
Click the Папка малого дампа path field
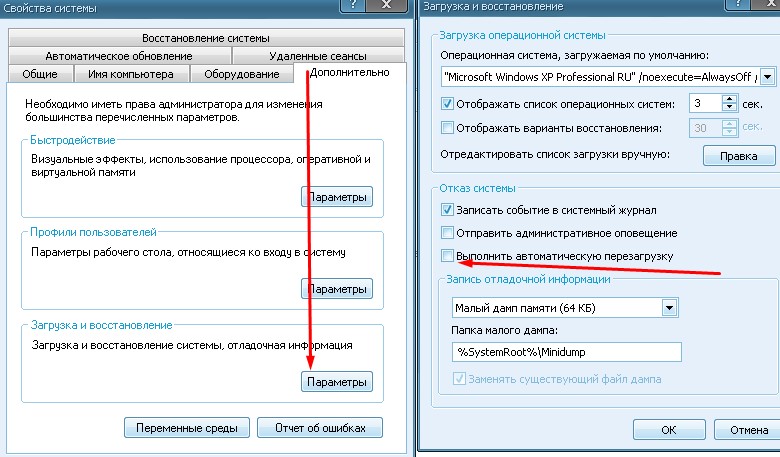[567, 352]
